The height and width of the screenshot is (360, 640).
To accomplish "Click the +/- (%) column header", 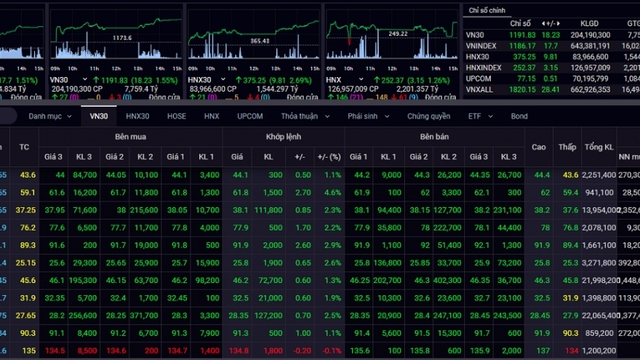I will (x=329, y=157).
